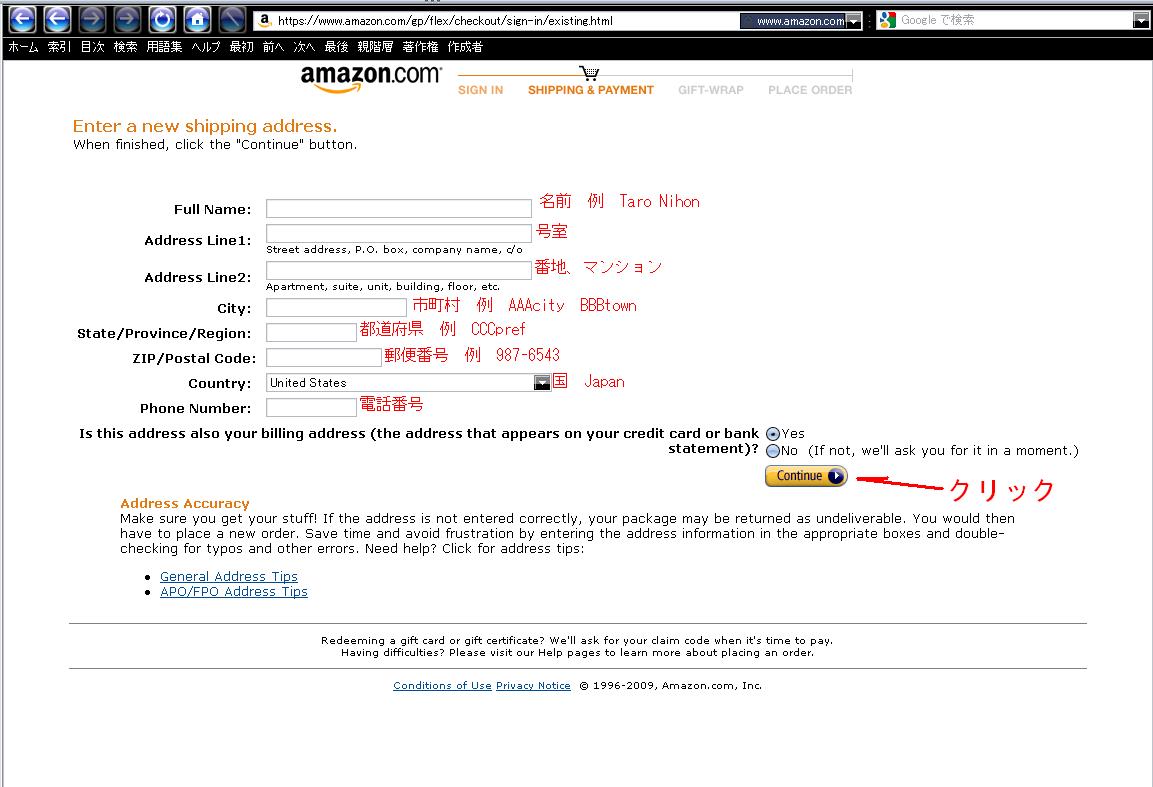Click the PLACE ORDER checkout step

tap(810, 90)
